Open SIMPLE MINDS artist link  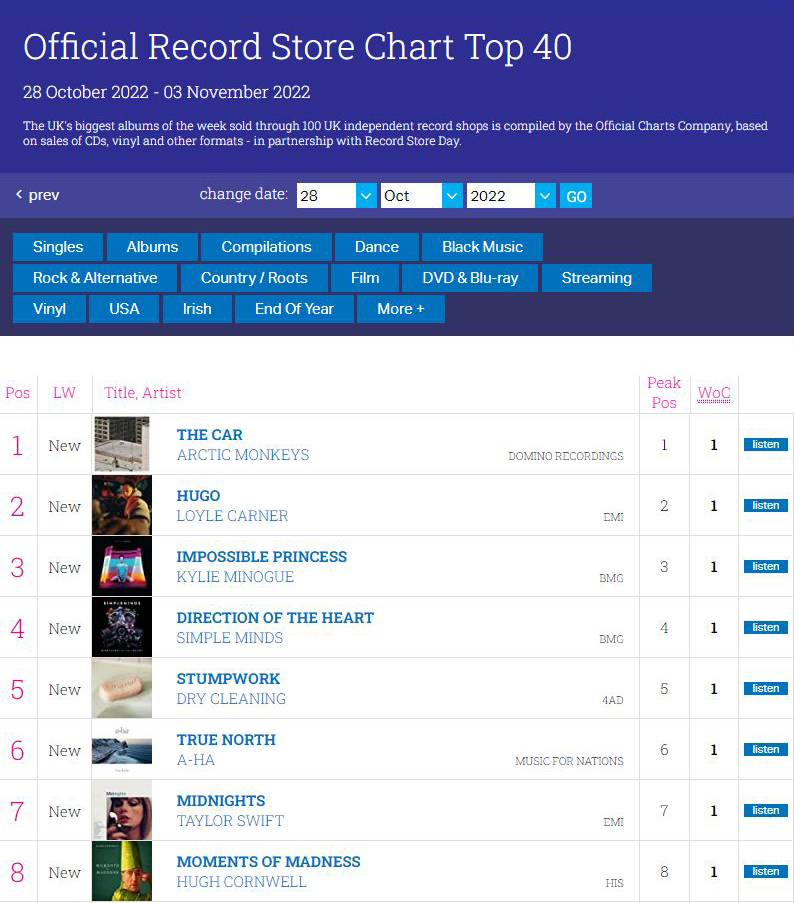(x=230, y=638)
